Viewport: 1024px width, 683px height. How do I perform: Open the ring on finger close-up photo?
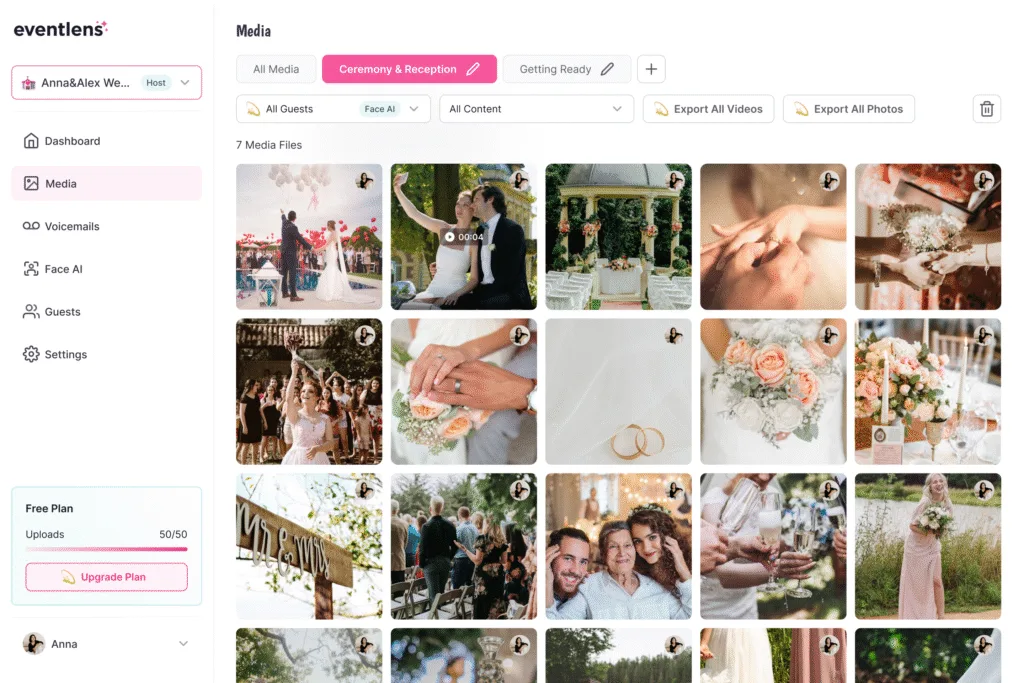coord(773,236)
